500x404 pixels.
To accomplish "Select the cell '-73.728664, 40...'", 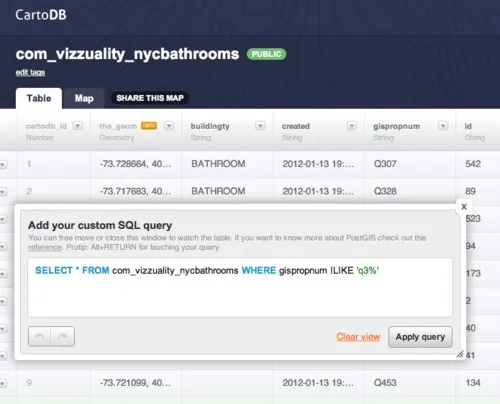I will [x=135, y=164].
